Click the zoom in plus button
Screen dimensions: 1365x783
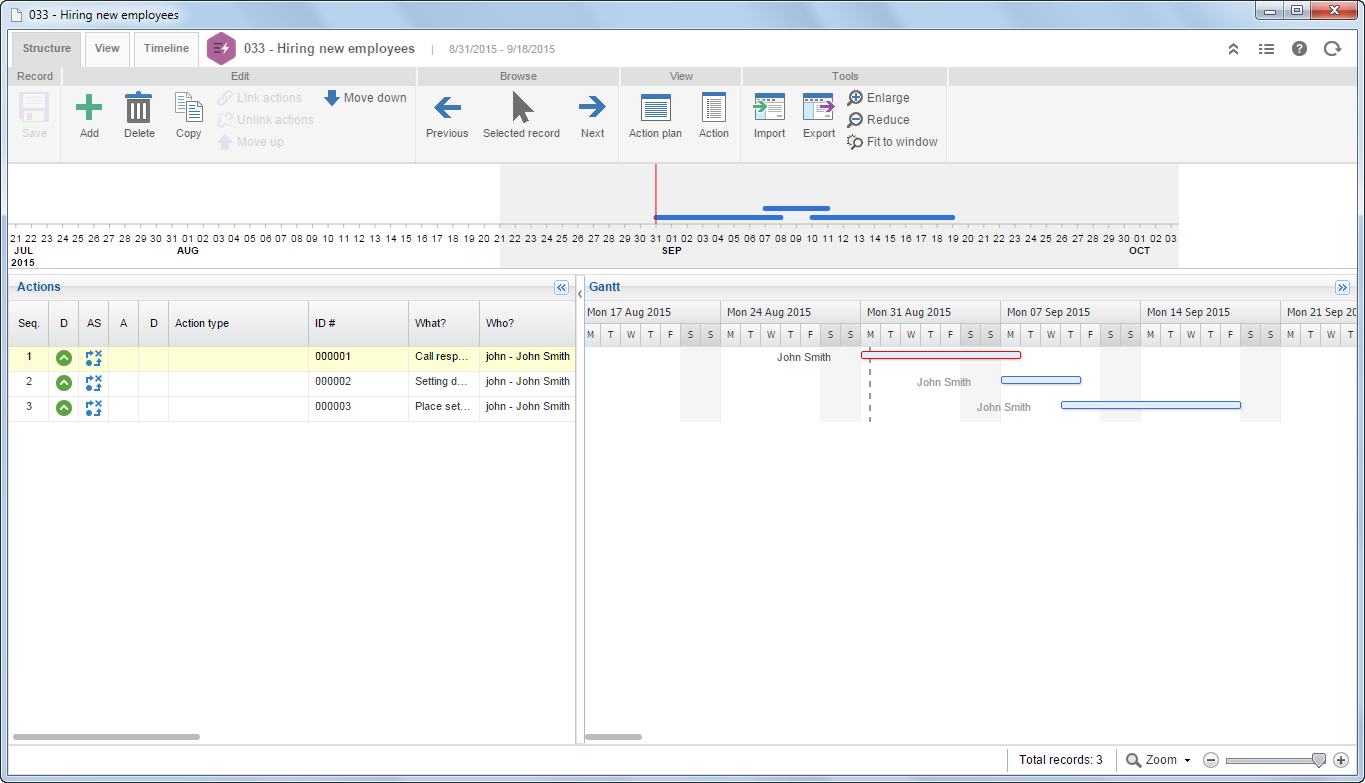[1341, 760]
